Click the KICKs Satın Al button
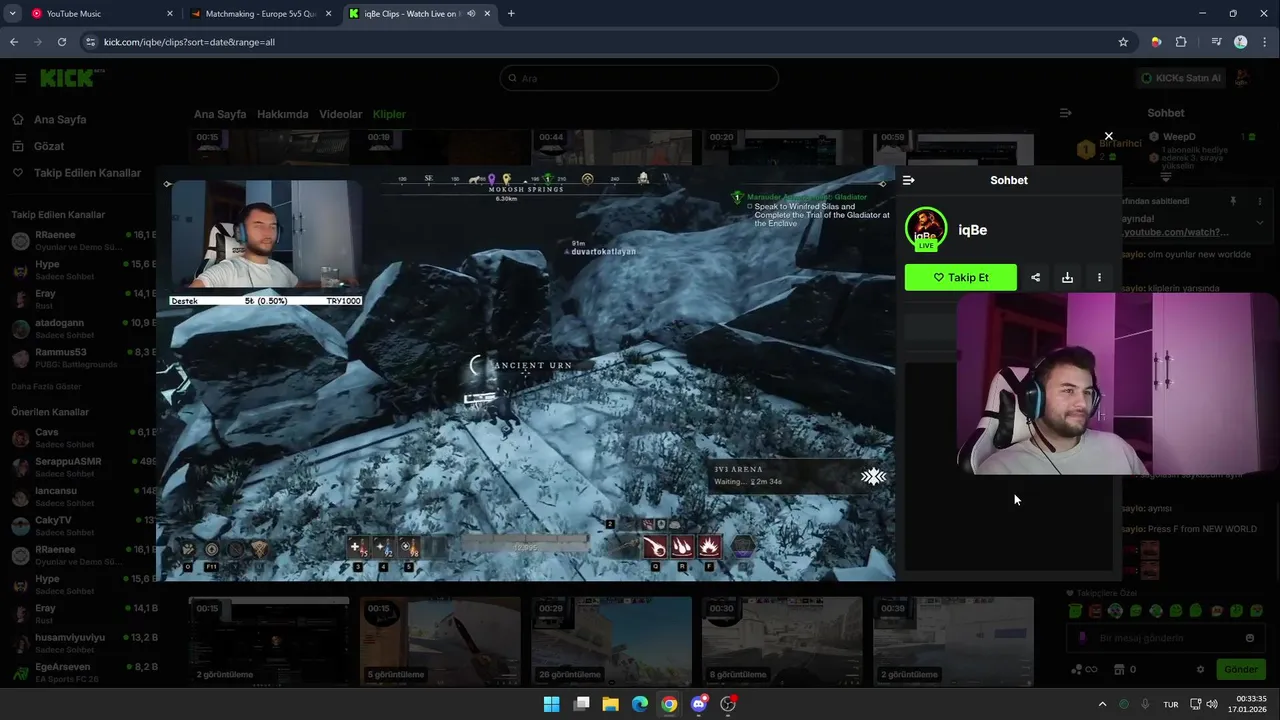 [1181, 78]
